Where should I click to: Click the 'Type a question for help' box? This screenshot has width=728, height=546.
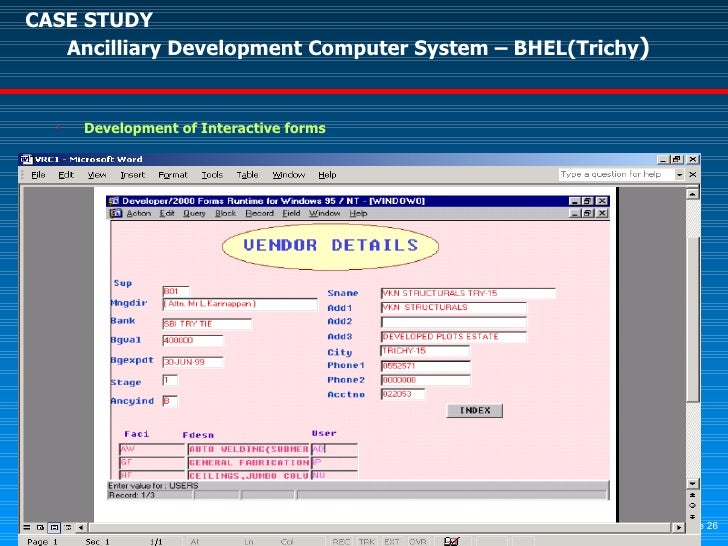point(616,175)
